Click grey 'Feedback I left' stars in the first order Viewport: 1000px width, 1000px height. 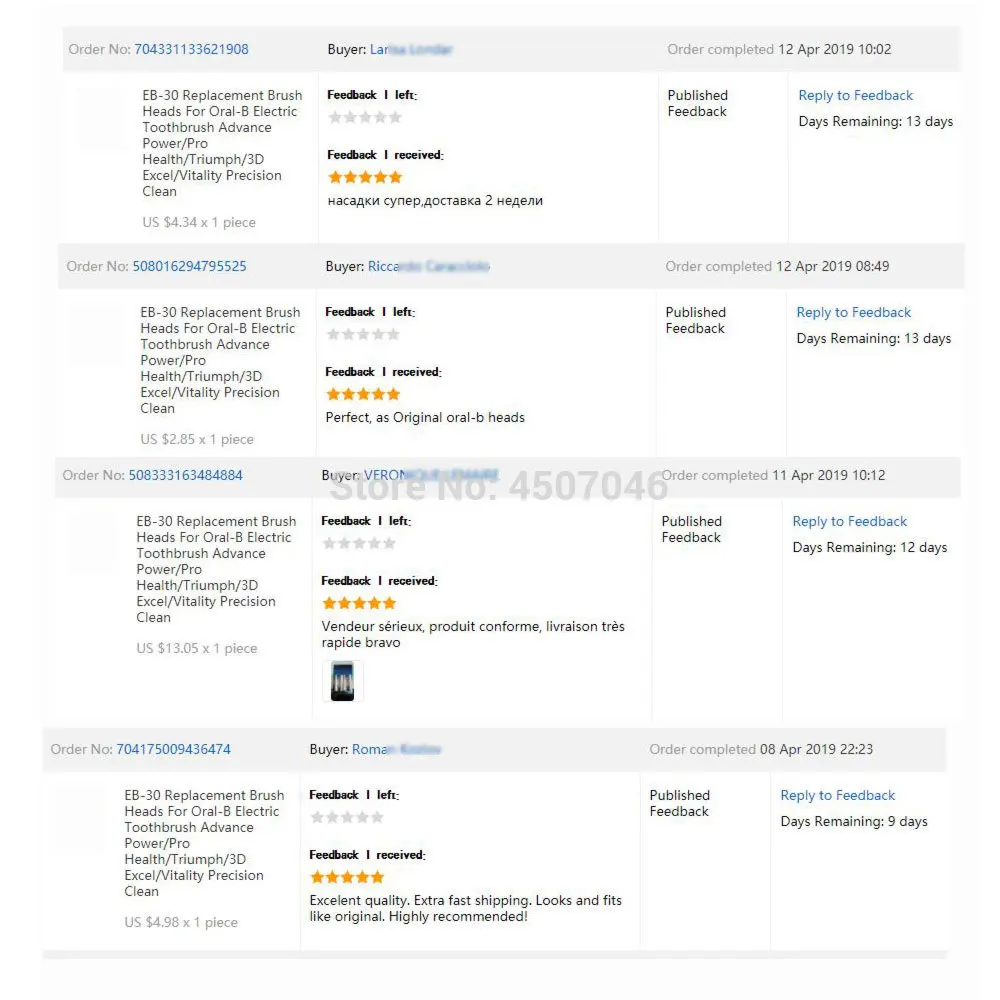coord(365,117)
